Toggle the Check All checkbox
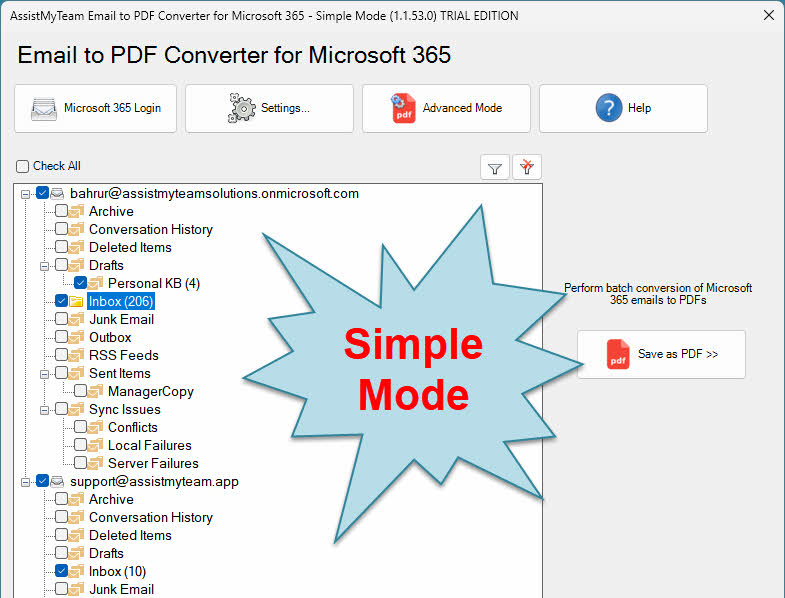785x598 pixels. tap(23, 166)
